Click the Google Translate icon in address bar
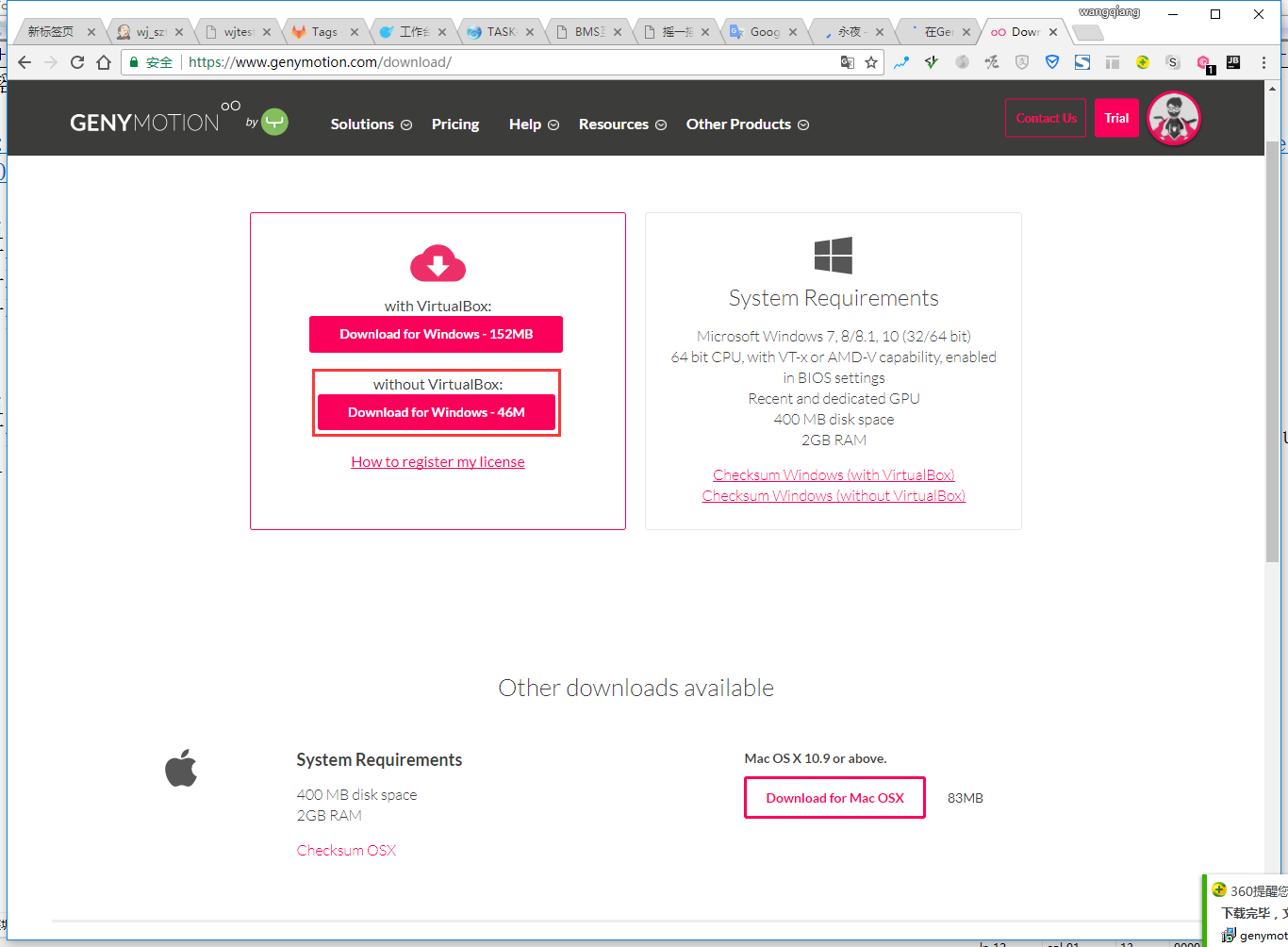 (848, 62)
